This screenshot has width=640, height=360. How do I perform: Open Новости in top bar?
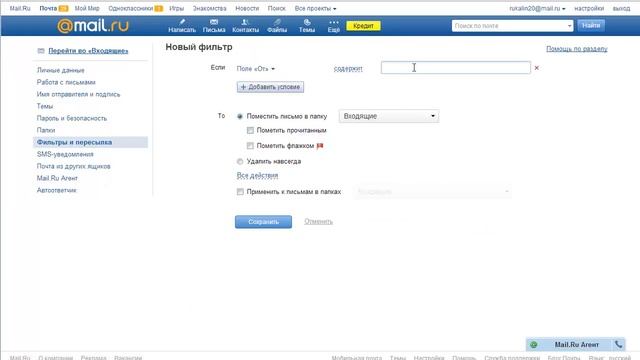pos(247,8)
